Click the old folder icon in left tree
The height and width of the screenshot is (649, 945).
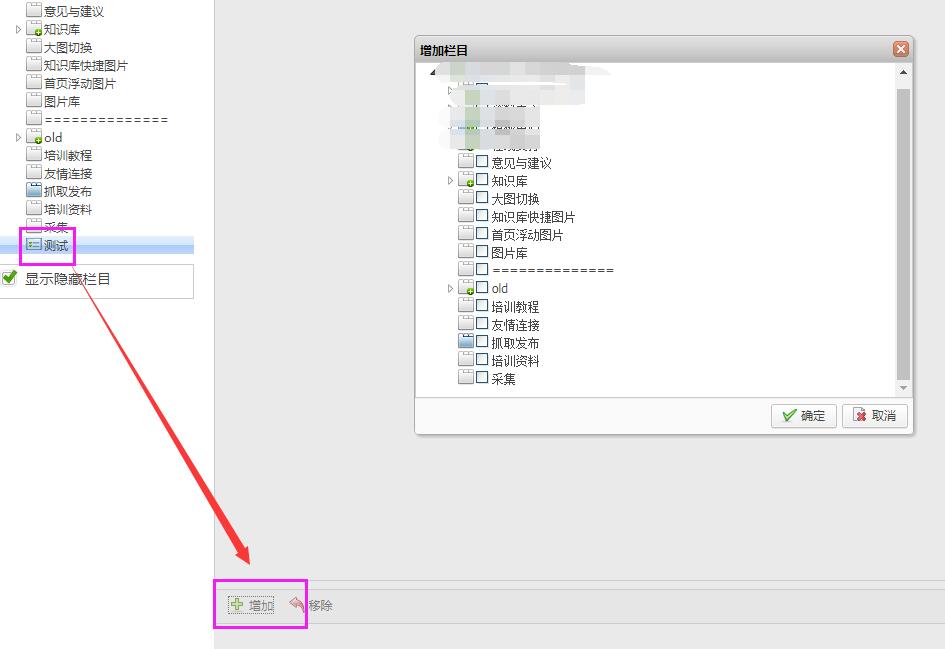(x=34, y=137)
